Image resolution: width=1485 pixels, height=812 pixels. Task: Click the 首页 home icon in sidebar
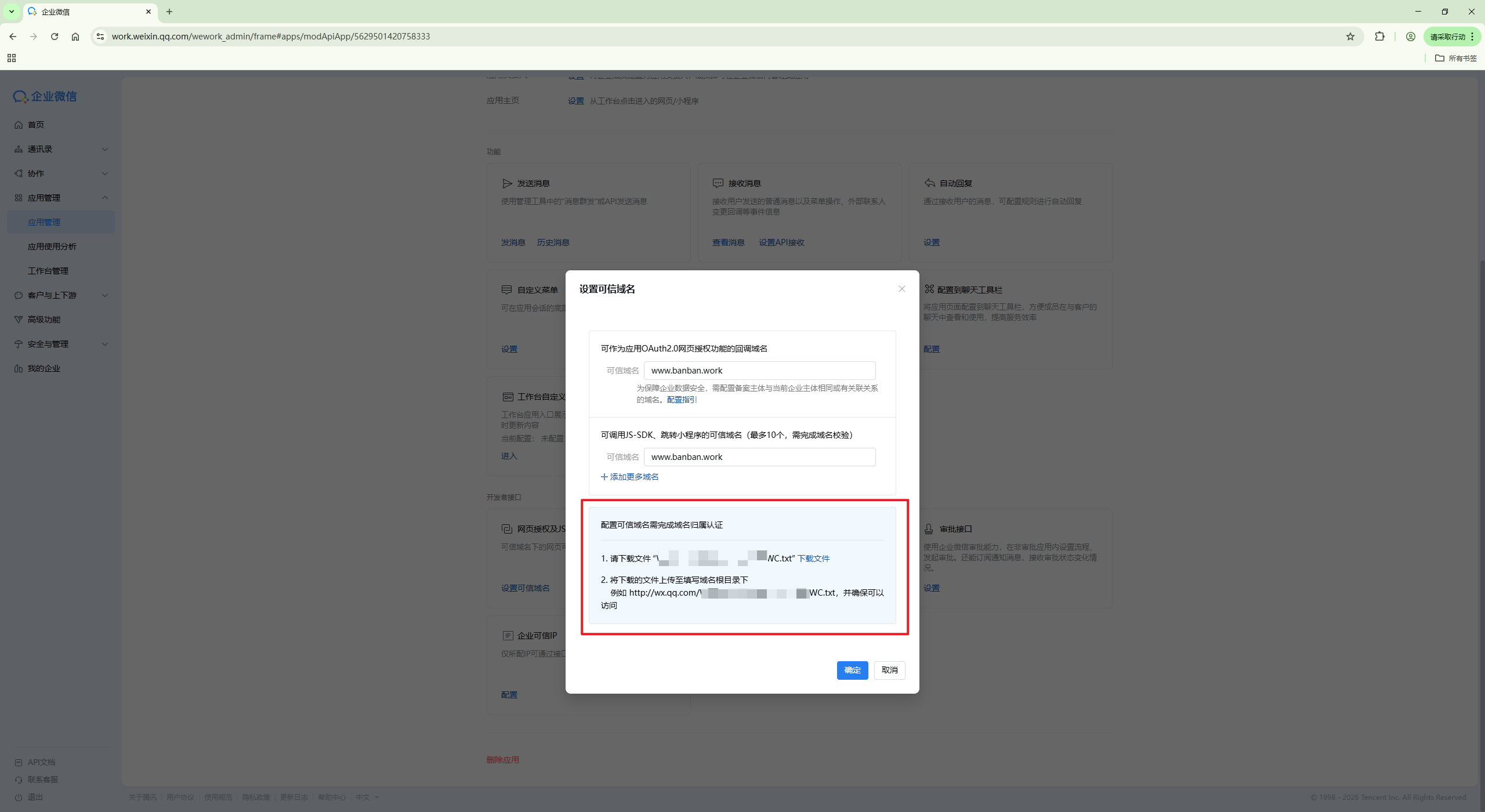19,125
